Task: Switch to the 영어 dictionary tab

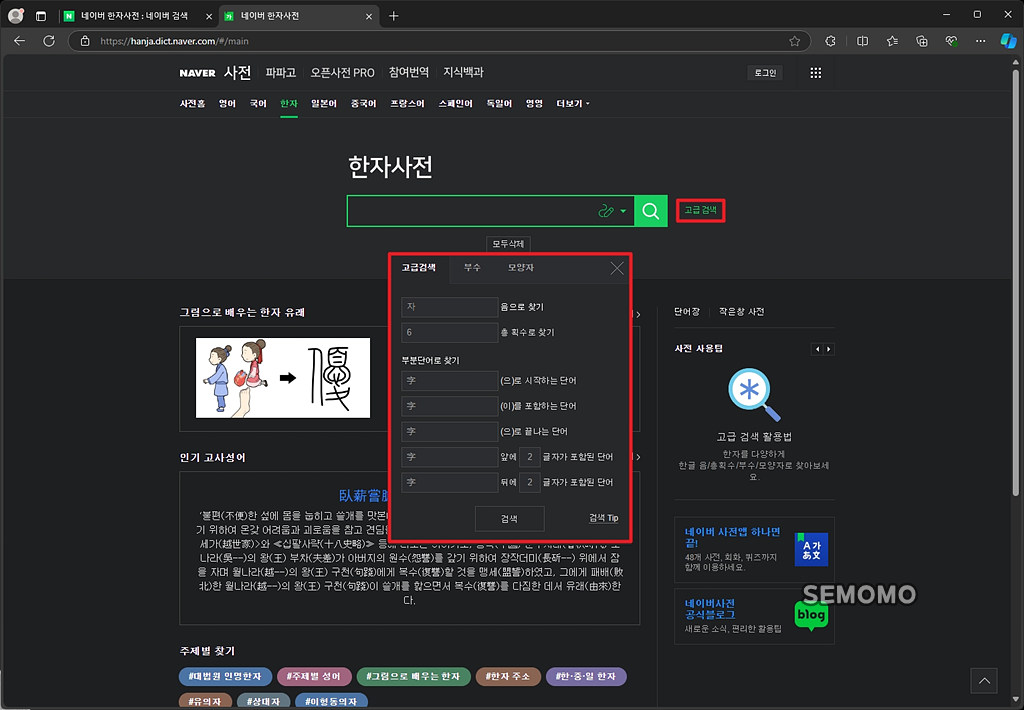Action: [227, 104]
